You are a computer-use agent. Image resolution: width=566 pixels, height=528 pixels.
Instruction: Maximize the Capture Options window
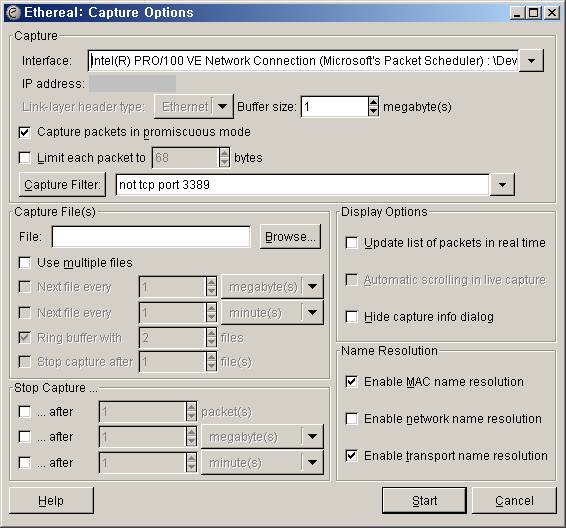pos(533,13)
